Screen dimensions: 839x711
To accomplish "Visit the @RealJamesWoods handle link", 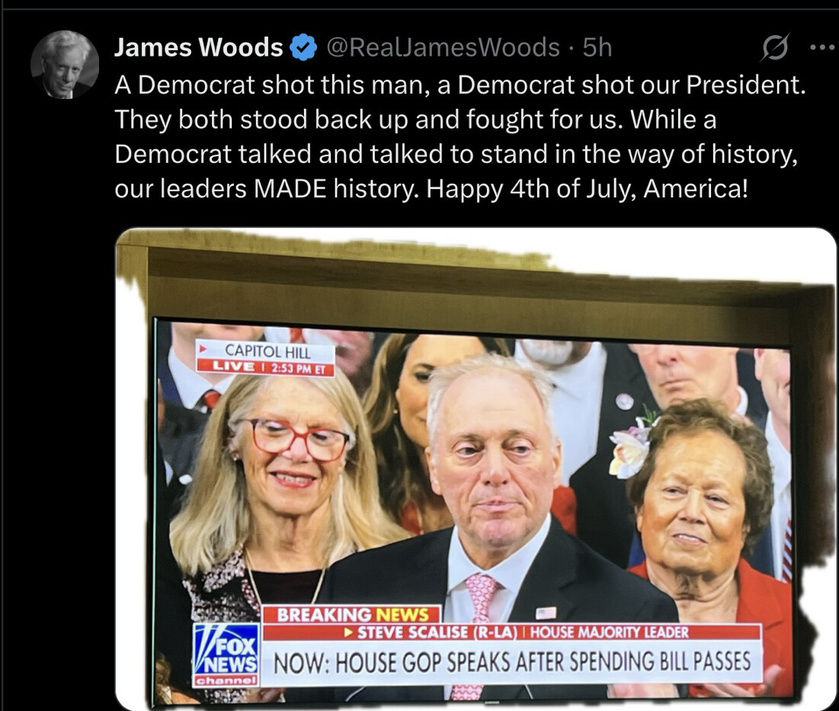I will point(443,47).
